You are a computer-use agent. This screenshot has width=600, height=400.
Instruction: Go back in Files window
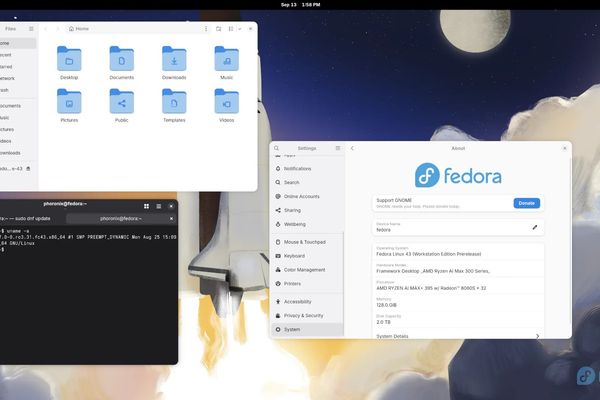[46, 29]
